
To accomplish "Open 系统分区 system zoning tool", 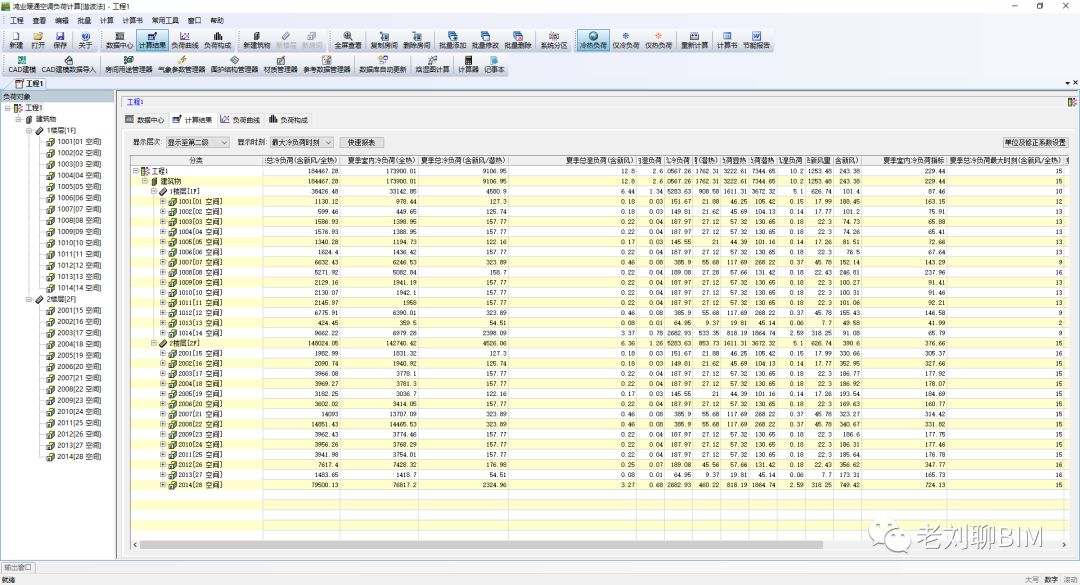I will click(x=554, y=40).
